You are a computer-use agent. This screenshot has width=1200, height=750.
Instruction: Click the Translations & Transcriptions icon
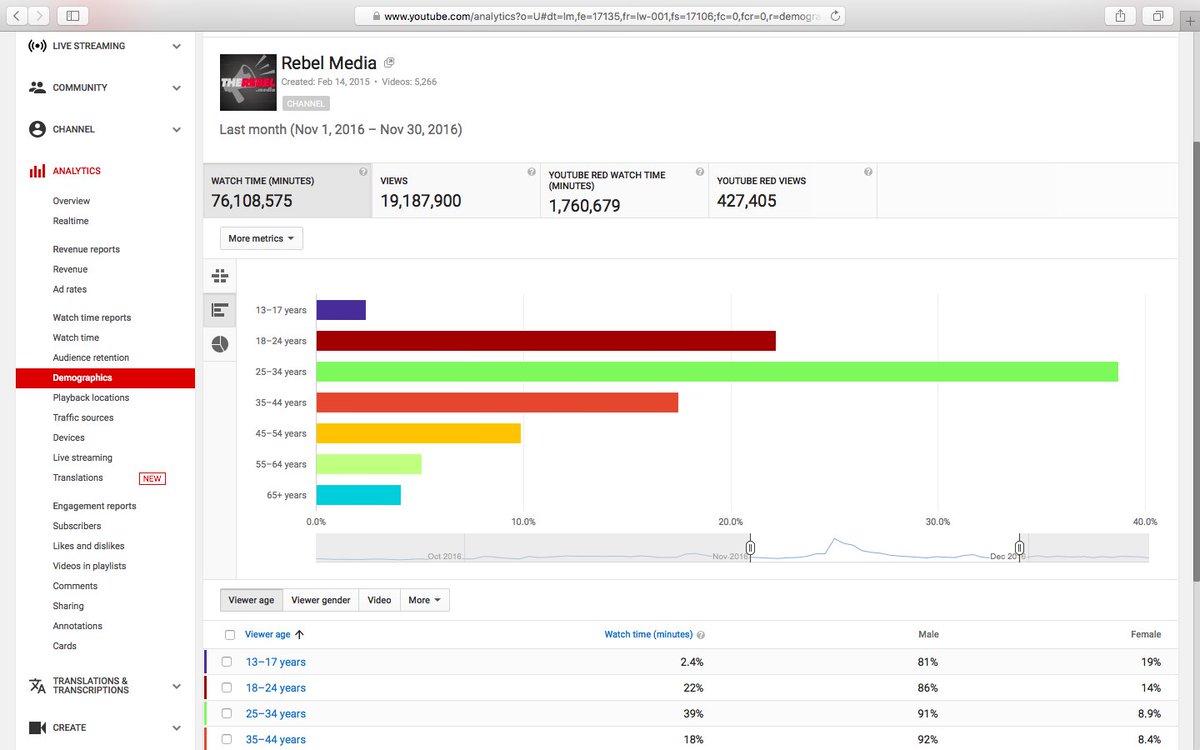37,685
